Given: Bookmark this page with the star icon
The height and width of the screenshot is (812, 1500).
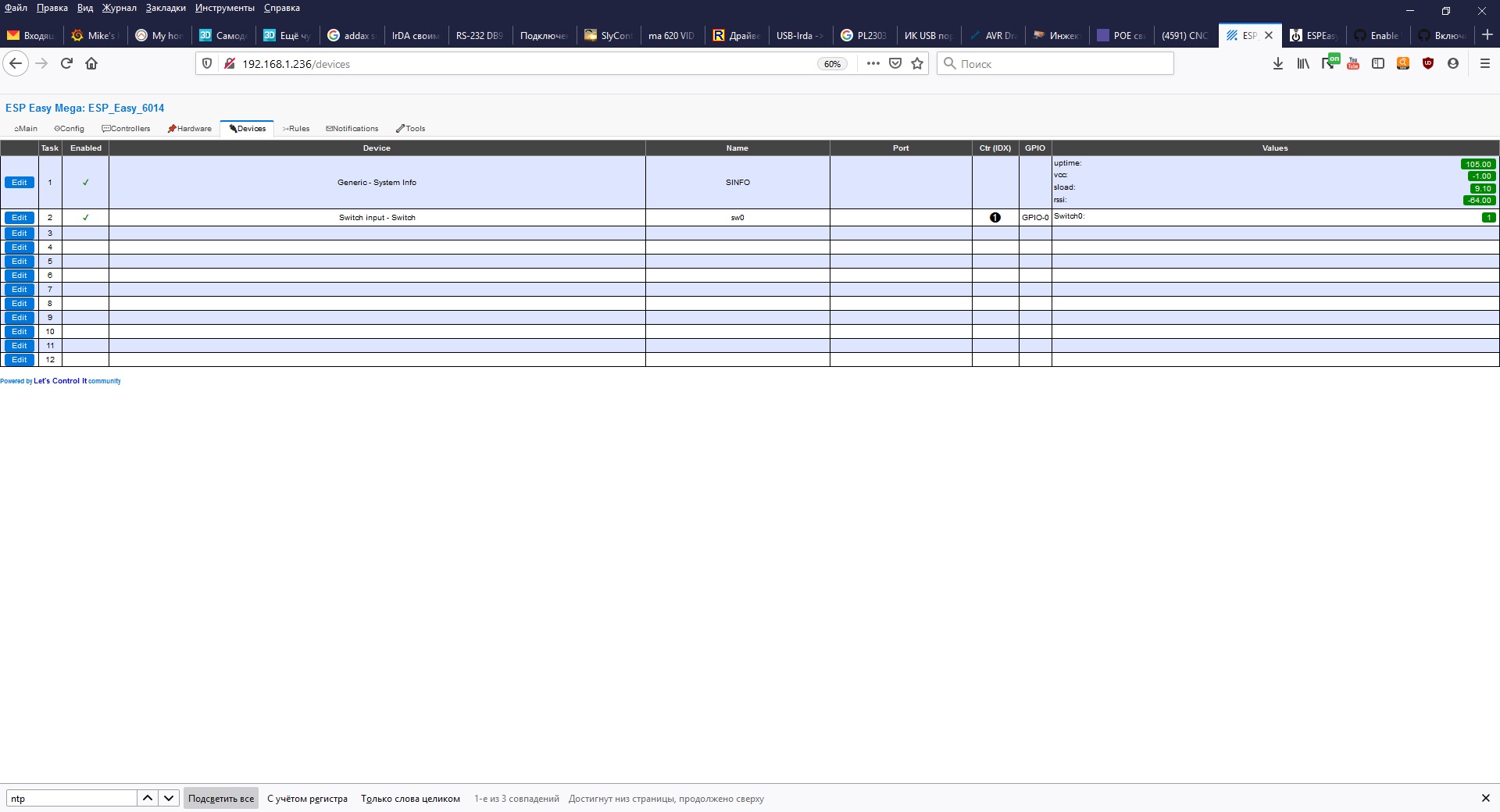Looking at the screenshot, I should pos(917,63).
